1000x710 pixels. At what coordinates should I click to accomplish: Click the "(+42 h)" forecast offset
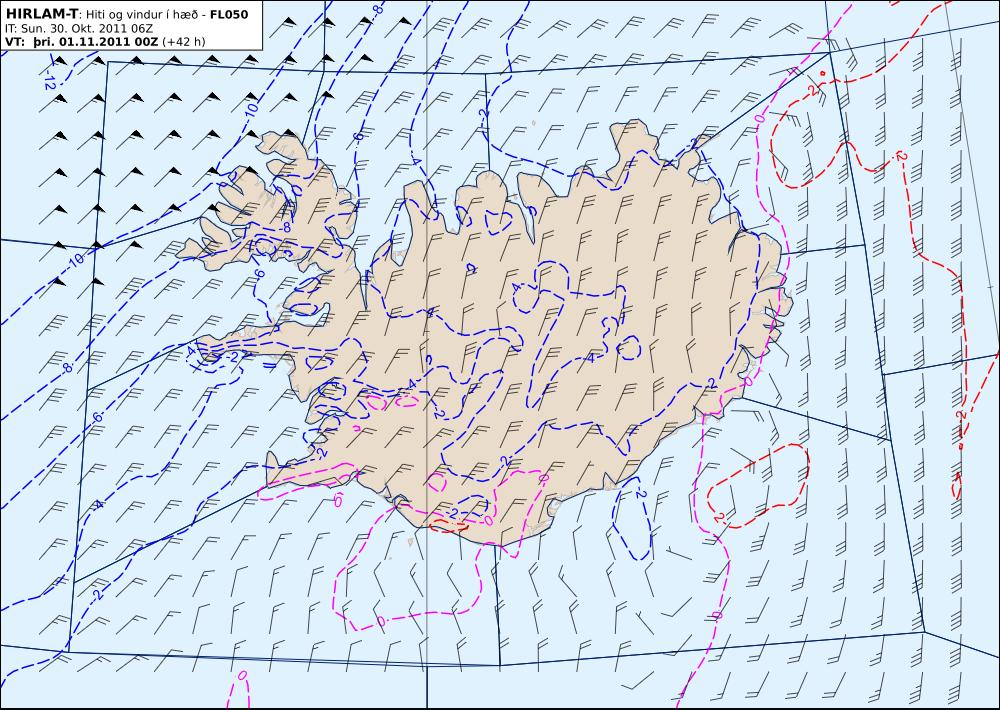point(184,42)
